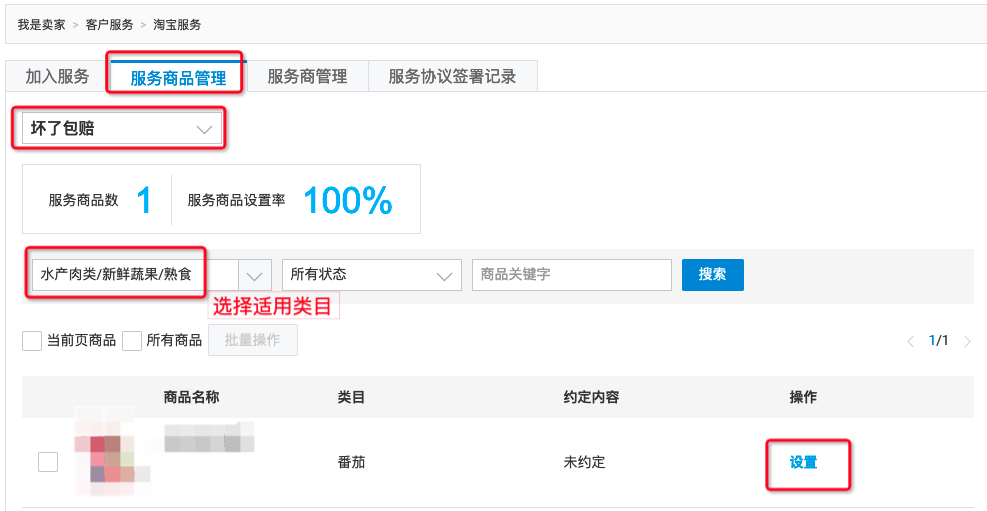Click the 类目 column header
987x511 pixels.
pyautogui.click(x=351, y=397)
